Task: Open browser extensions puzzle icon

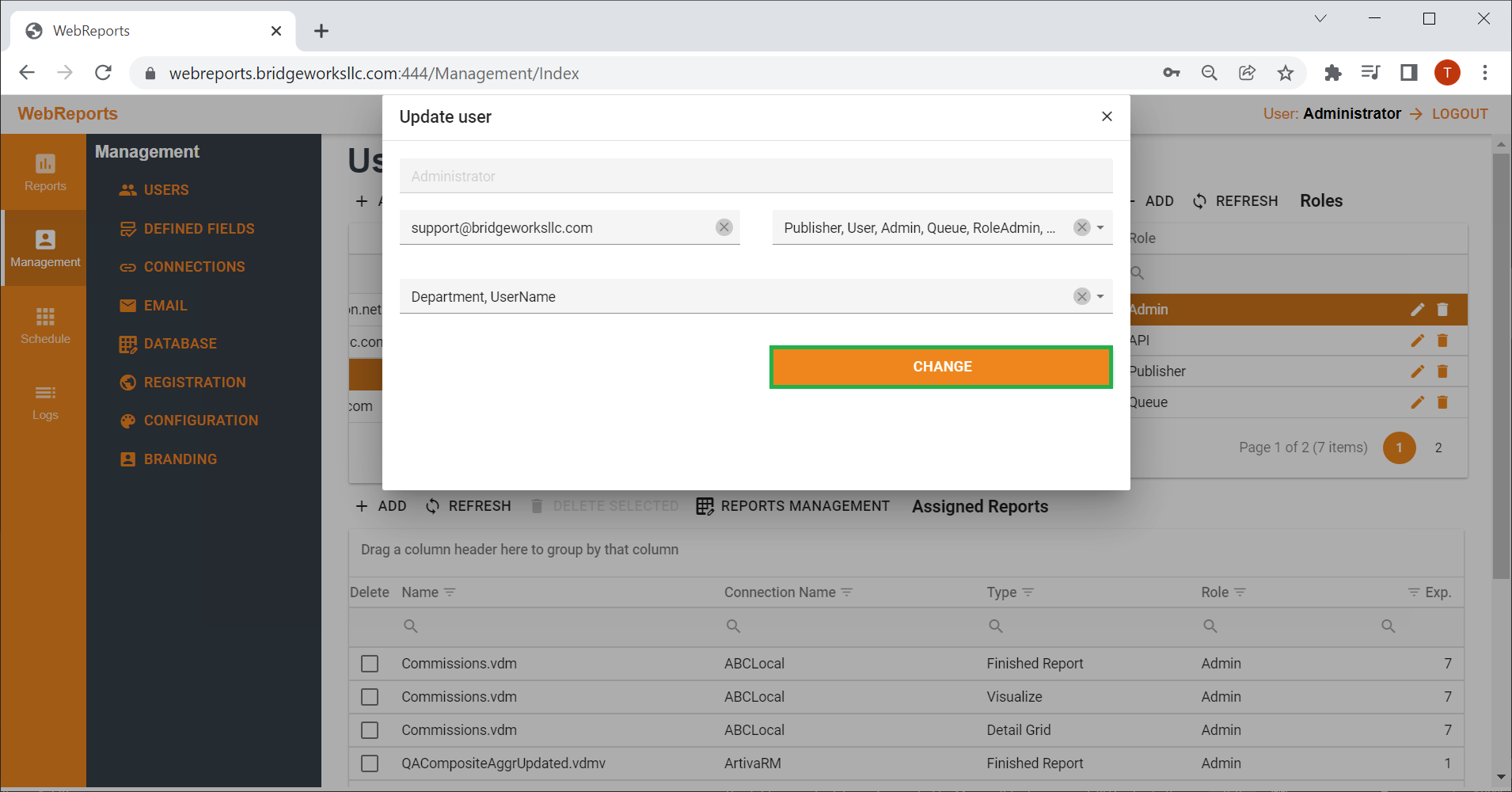Action: pos(1333,73)
